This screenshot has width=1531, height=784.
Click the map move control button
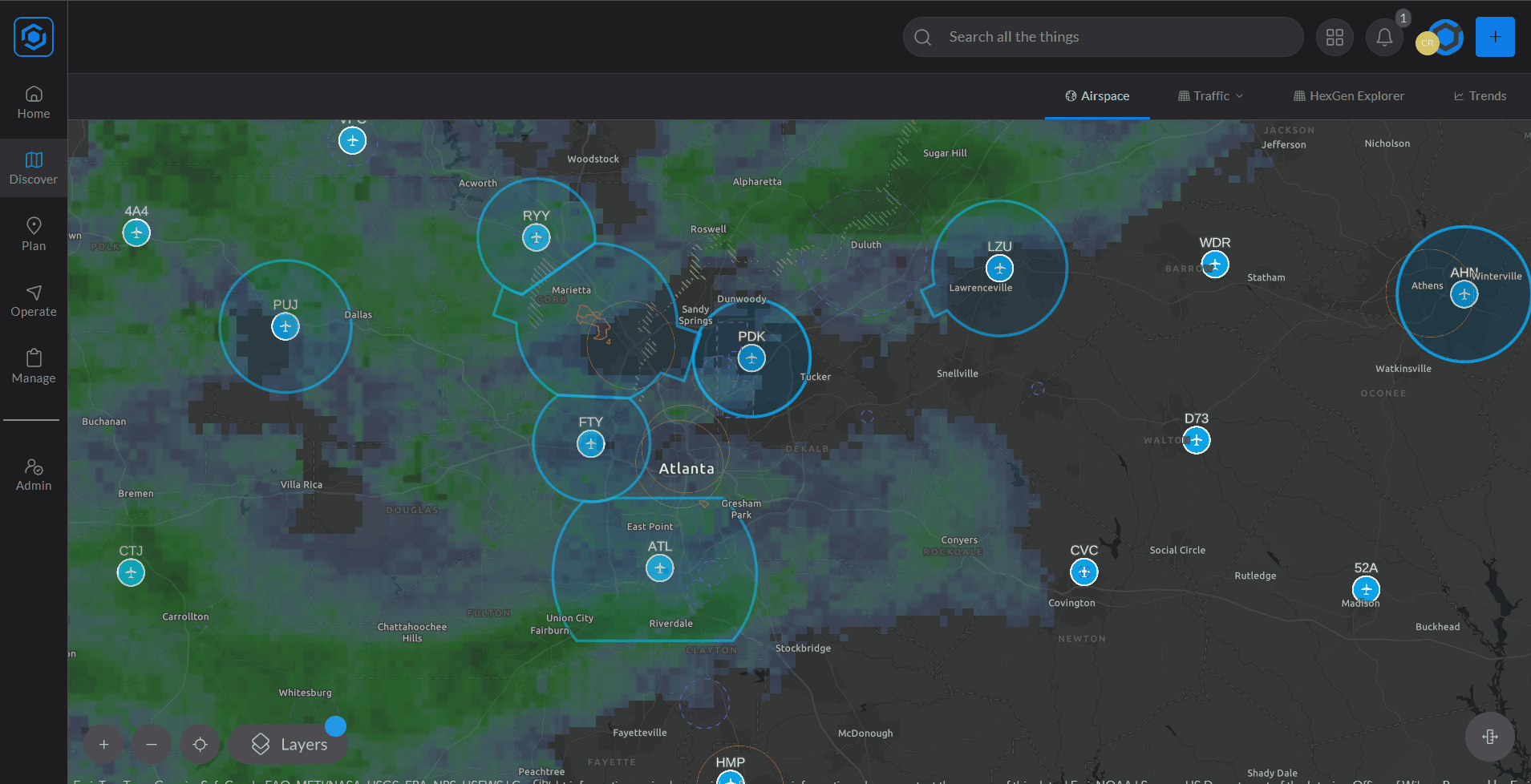coord(1489,737)
